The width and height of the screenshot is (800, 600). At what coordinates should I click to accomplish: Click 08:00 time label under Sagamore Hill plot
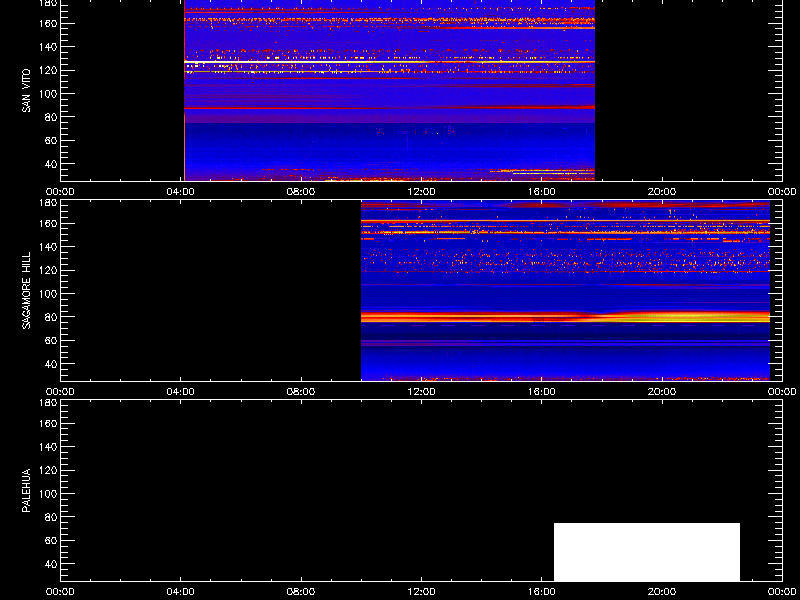[301, 392]
